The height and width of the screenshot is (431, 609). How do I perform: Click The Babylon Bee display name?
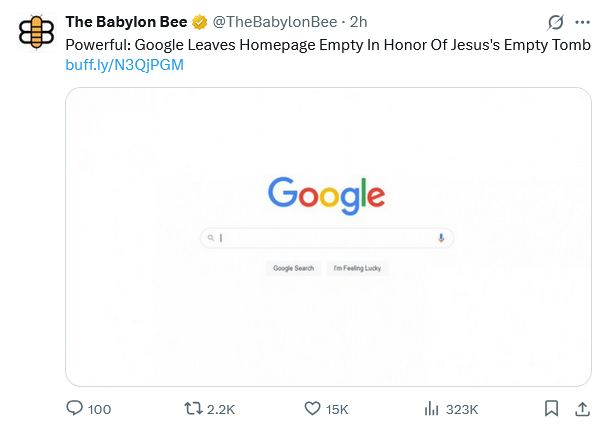click(x=127, y=22)
